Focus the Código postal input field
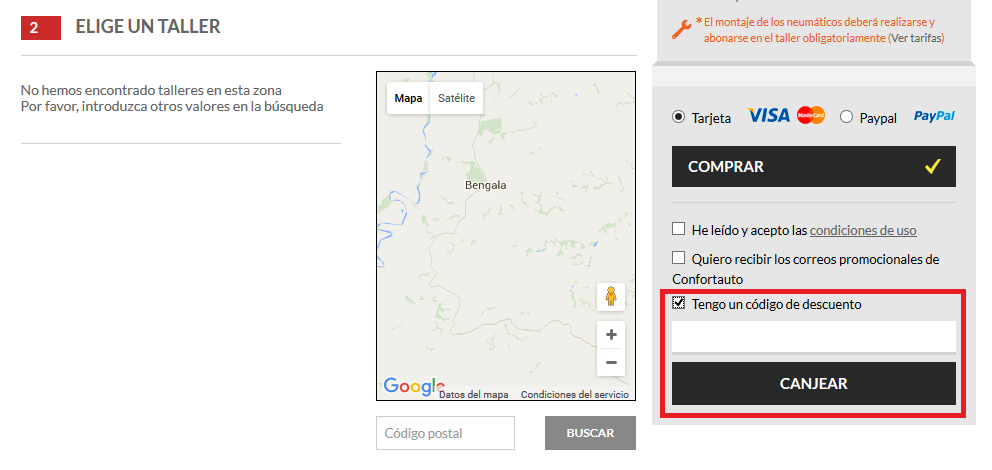The height and width of the screenshot is (470, 992). click(445, 433)
